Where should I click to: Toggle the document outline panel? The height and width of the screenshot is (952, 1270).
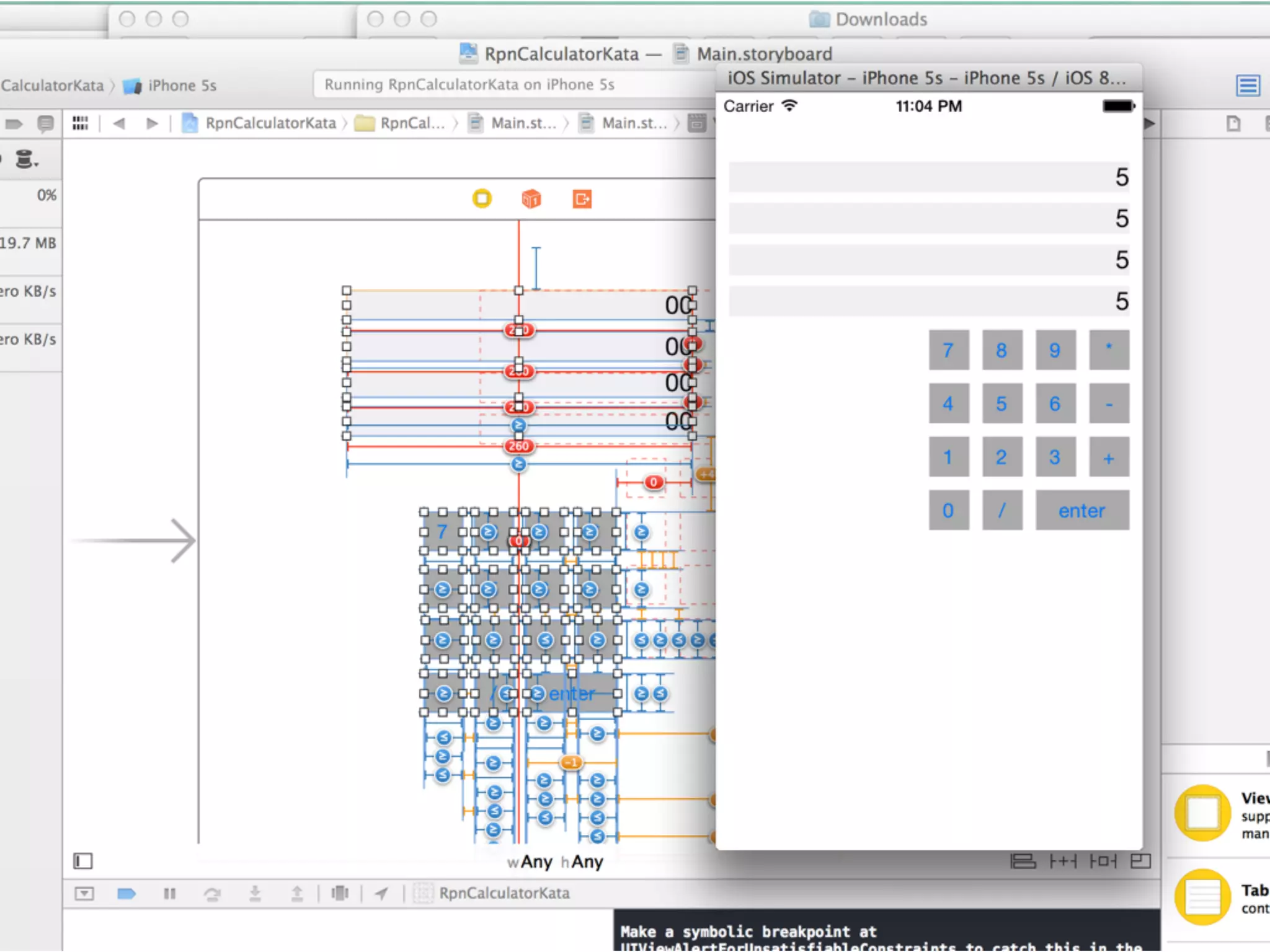83,861
